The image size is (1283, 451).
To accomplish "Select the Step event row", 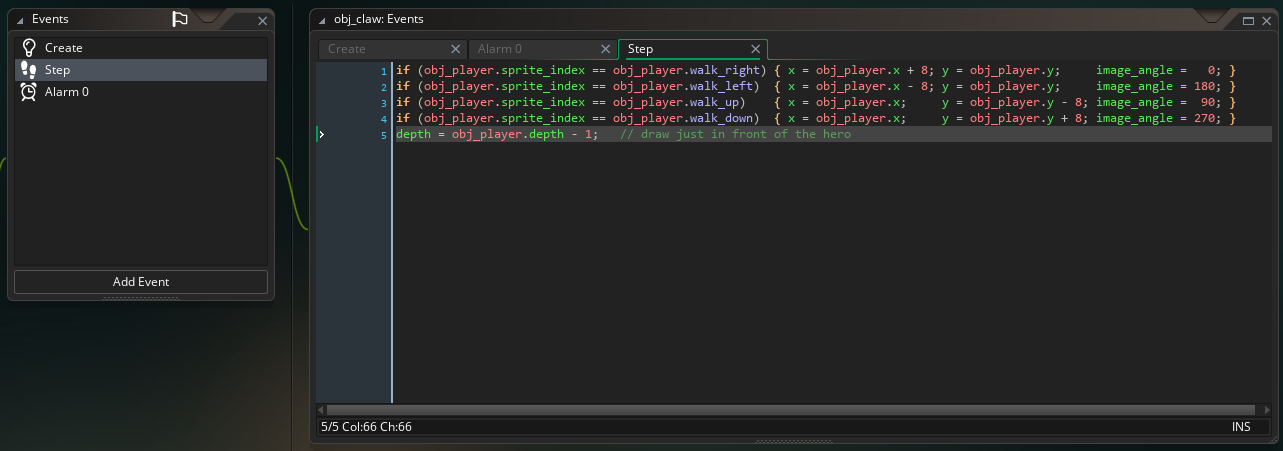I will point(141,70).
